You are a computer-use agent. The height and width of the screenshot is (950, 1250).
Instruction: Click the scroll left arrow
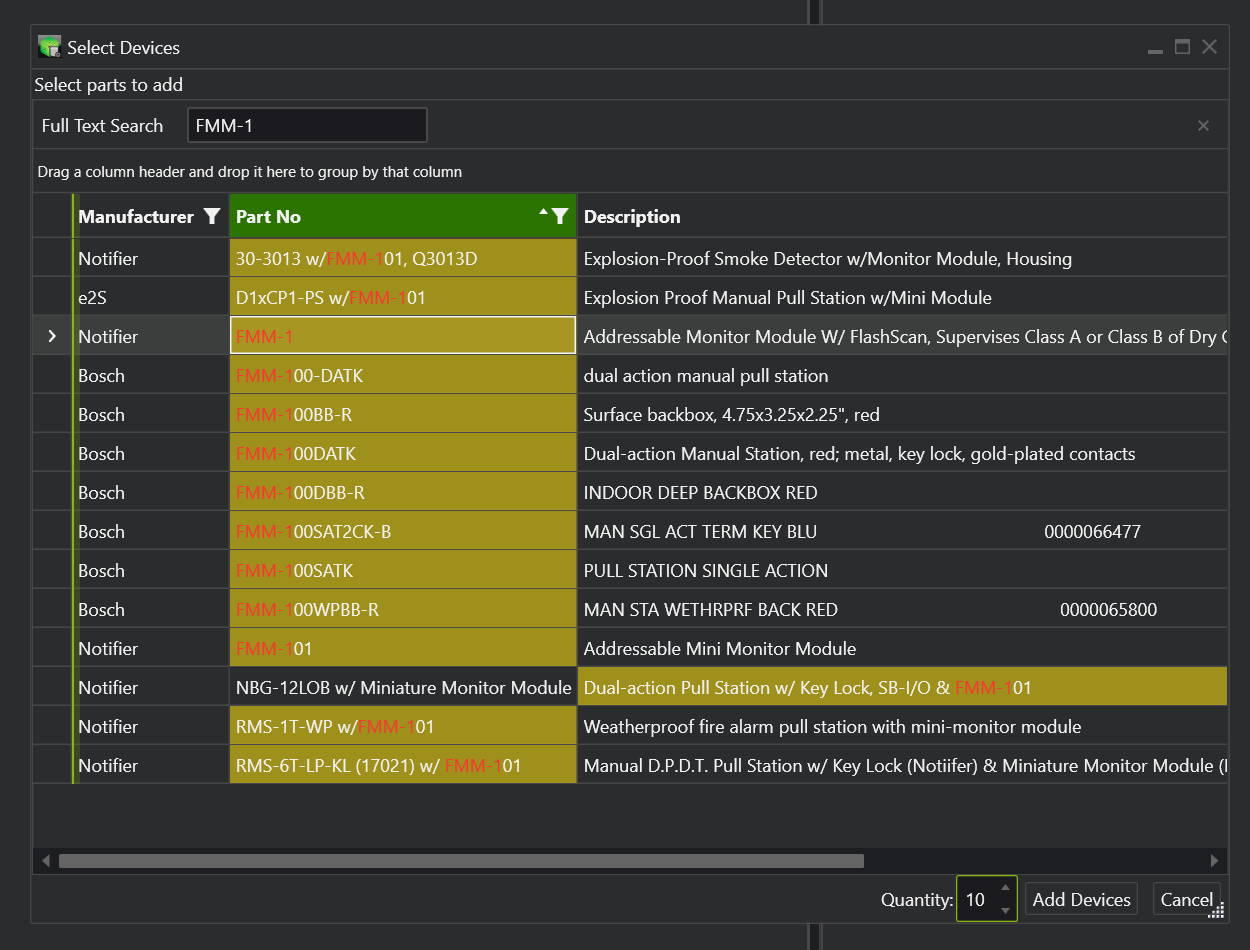point(45,860)
